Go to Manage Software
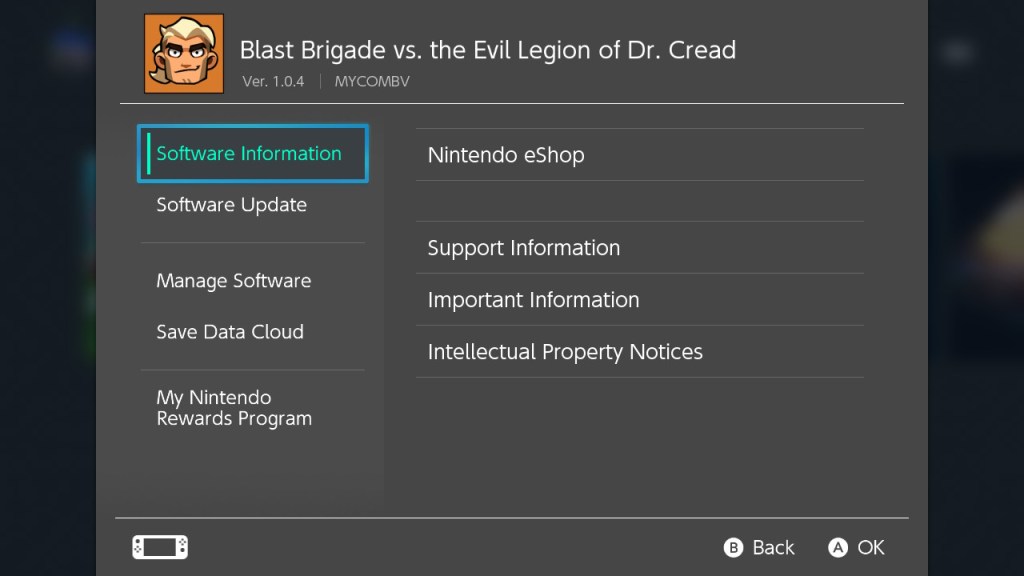The height and width of the screenshot is (576, 1024). pyautogui.click(x=234, y=281)
